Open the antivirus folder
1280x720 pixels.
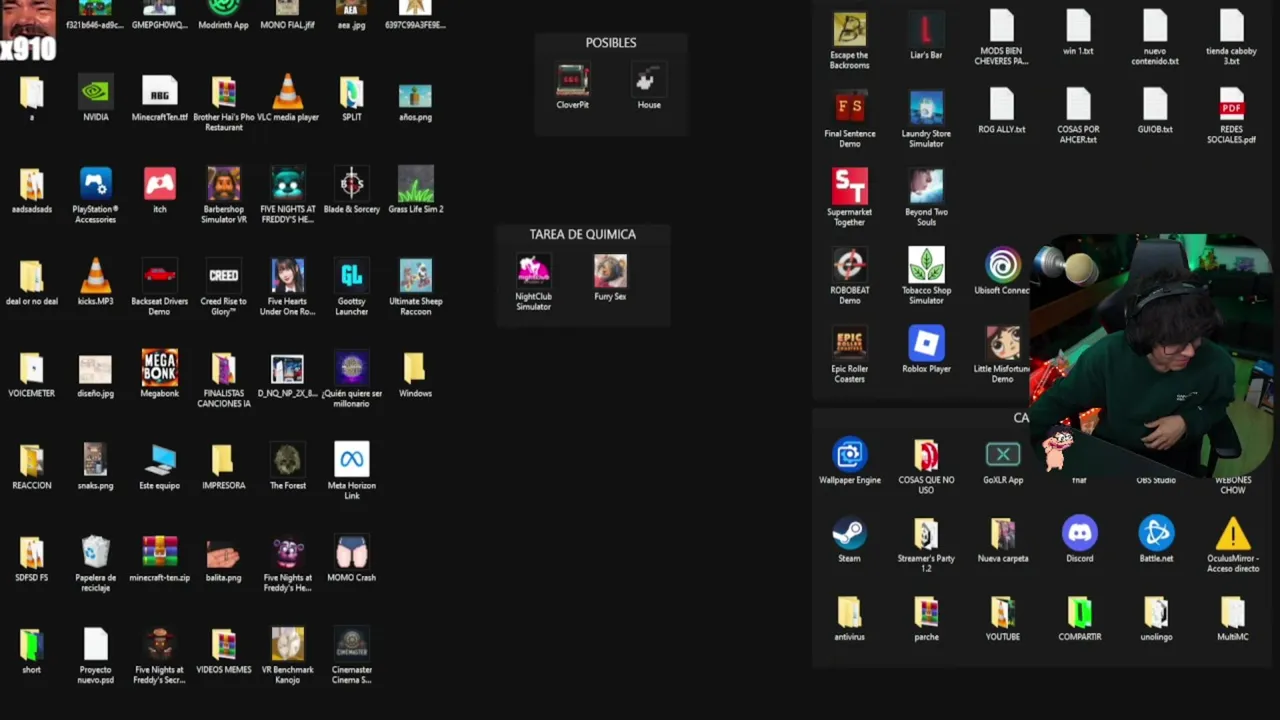click(x=849, y=611)
